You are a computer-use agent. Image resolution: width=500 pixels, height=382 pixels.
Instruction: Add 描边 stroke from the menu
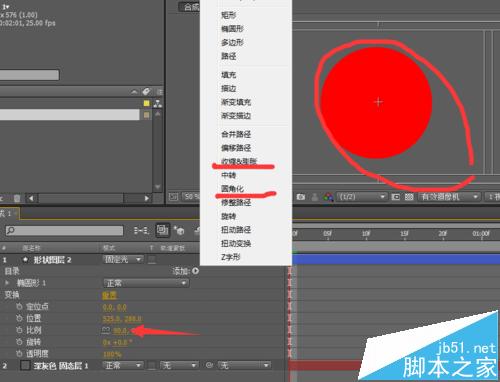(x=229, y=89)
